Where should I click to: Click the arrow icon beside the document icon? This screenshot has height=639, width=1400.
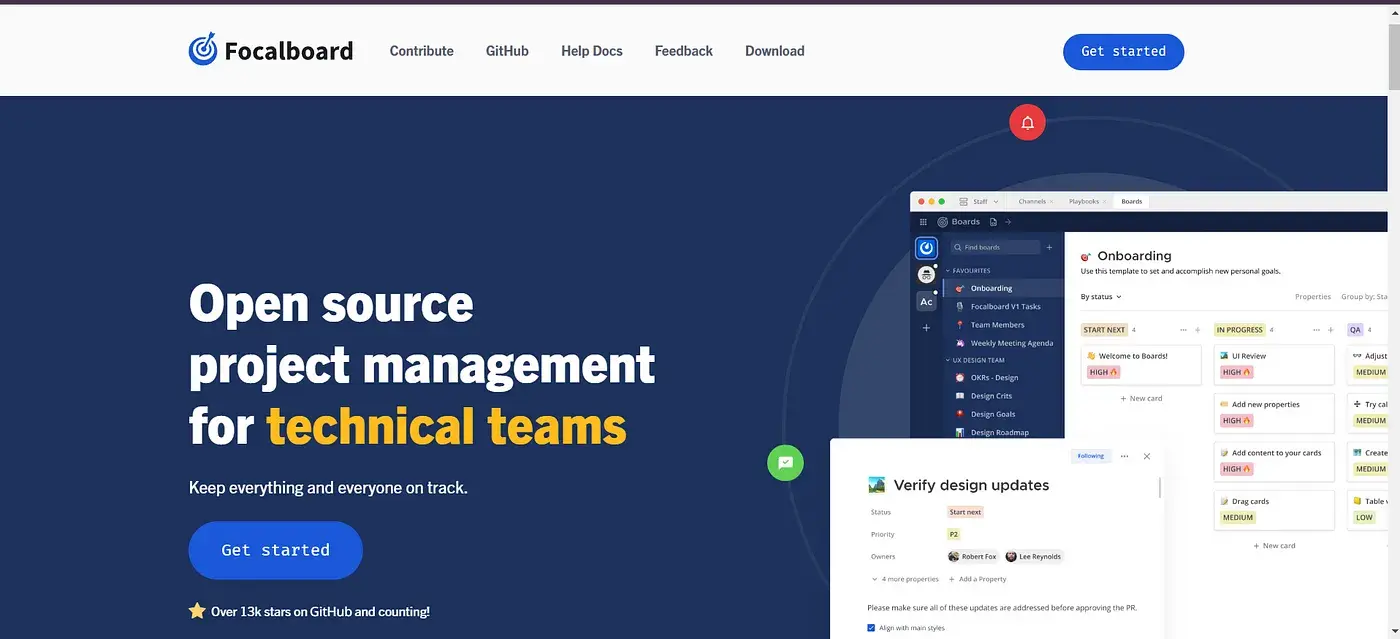point(1008,222)
